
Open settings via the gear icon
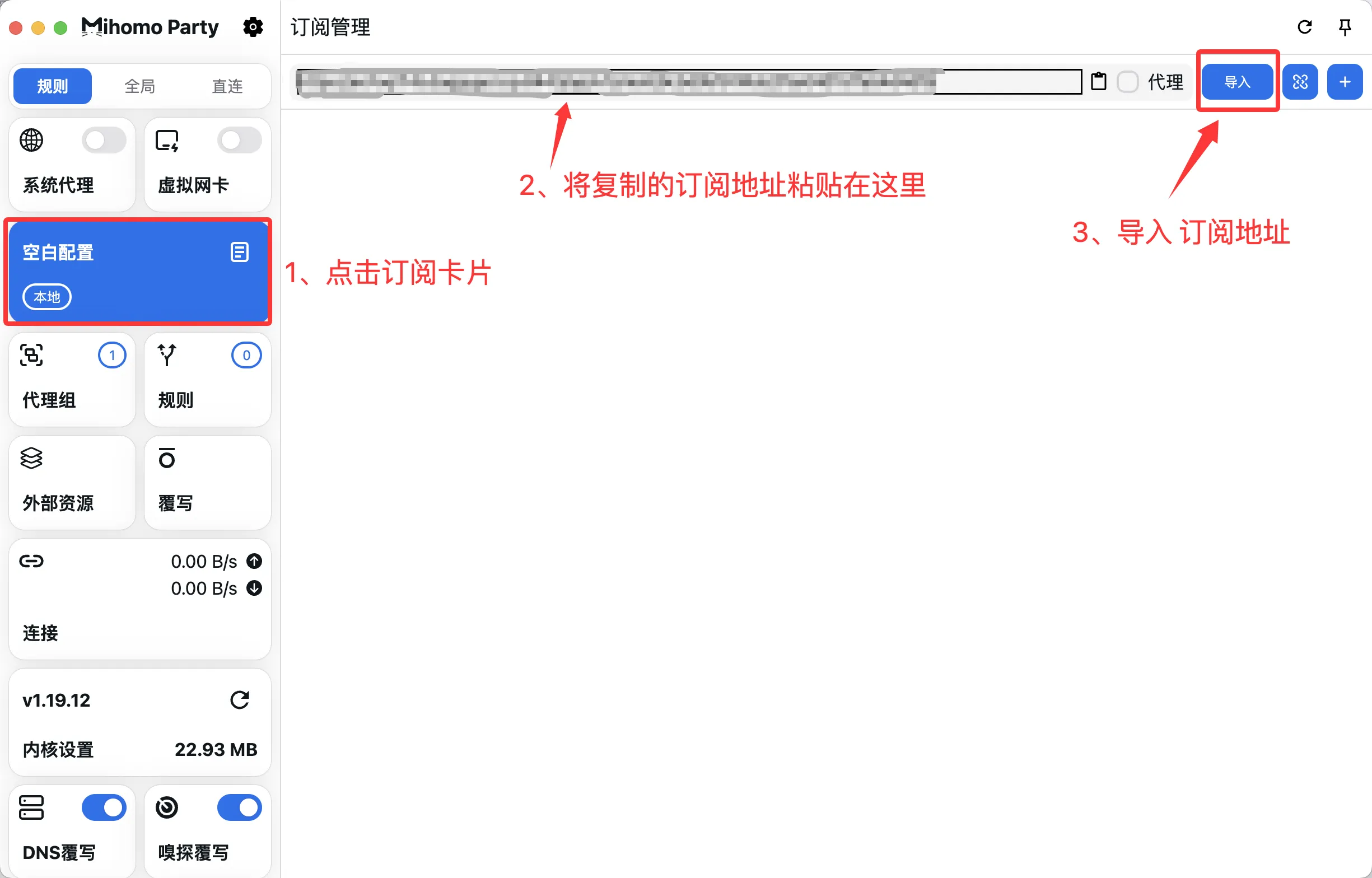pos(253,27)
